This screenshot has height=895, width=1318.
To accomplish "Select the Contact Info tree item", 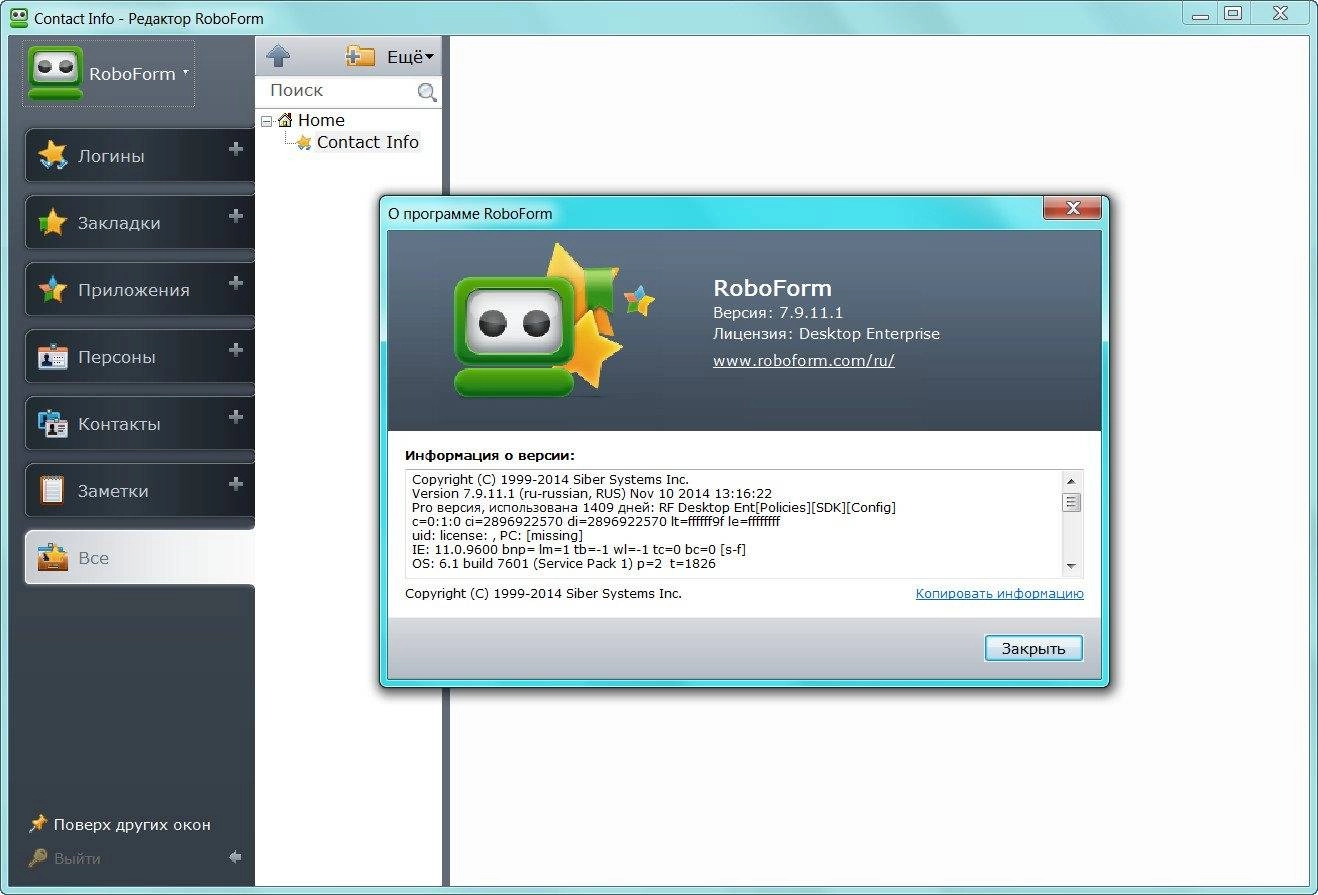I will pyautogui.click(x=367, y=142).
